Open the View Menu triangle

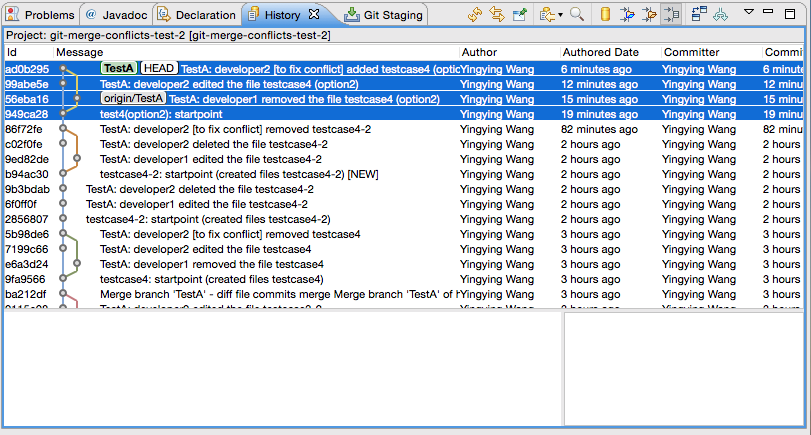[x=748, y=11]
